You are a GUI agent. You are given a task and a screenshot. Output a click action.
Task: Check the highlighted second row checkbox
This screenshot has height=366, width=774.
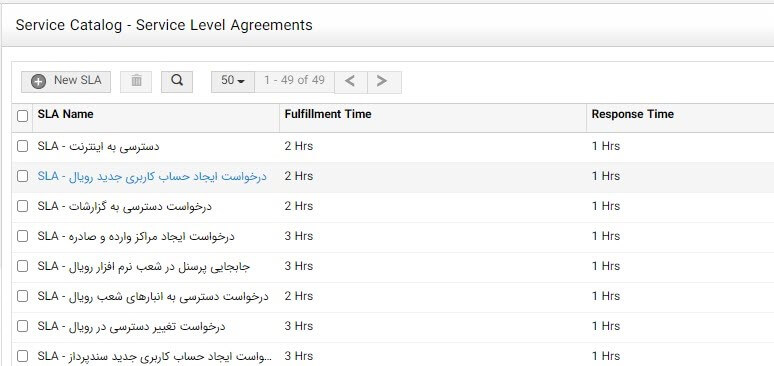pyautogui.click(x=22, y=176)
